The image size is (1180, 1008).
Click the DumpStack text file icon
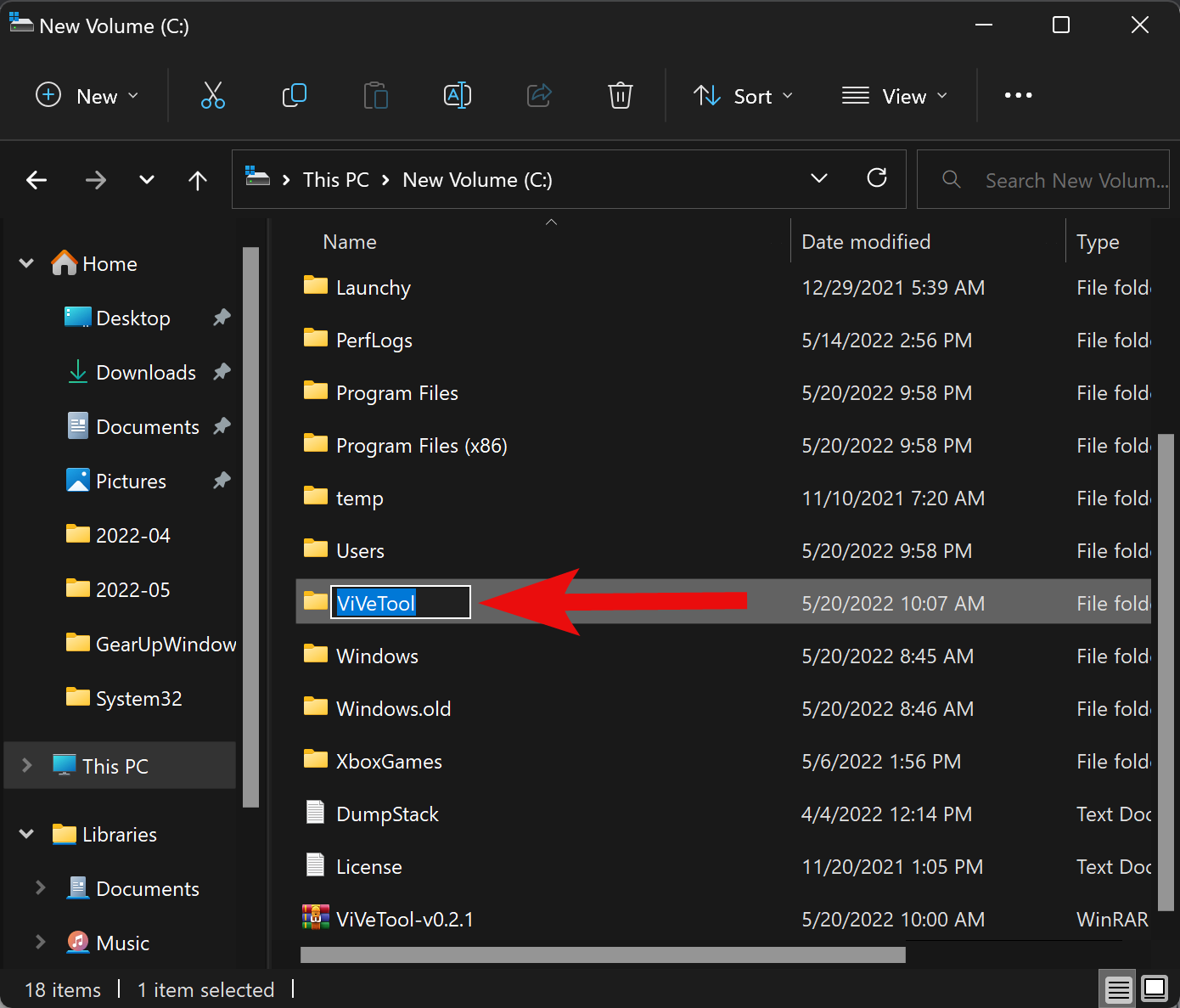tap(315, 813)
